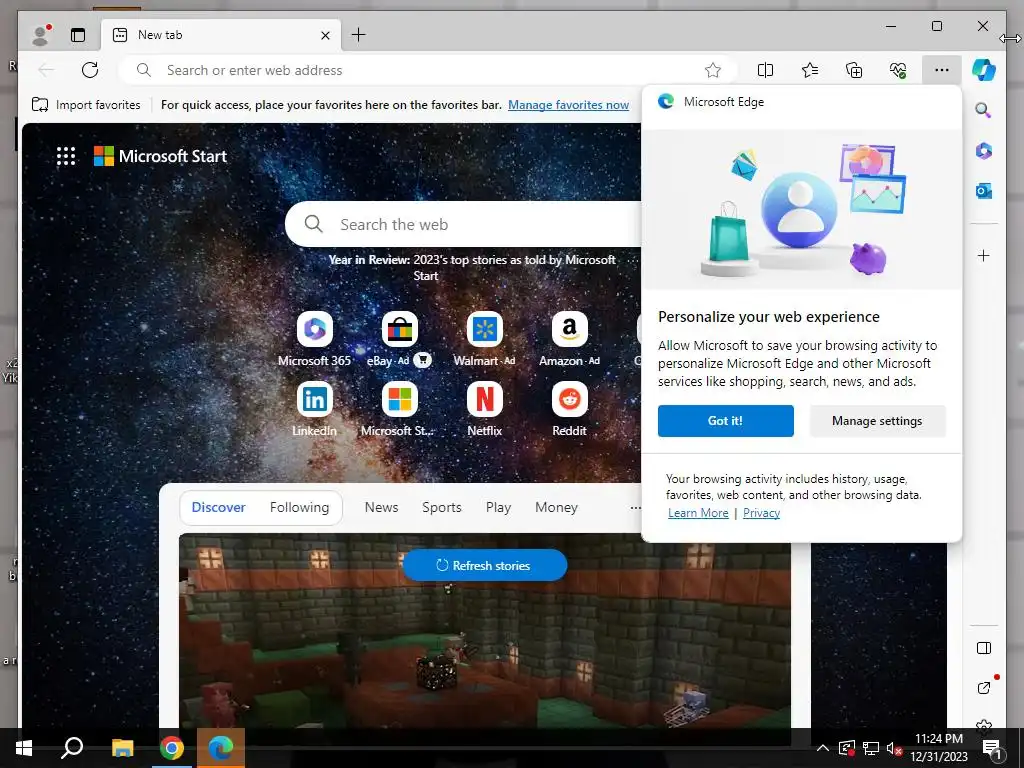The image size is (1024, 768).
Task: Open File Explorer from the taskbar
Action: pos(122,748)
